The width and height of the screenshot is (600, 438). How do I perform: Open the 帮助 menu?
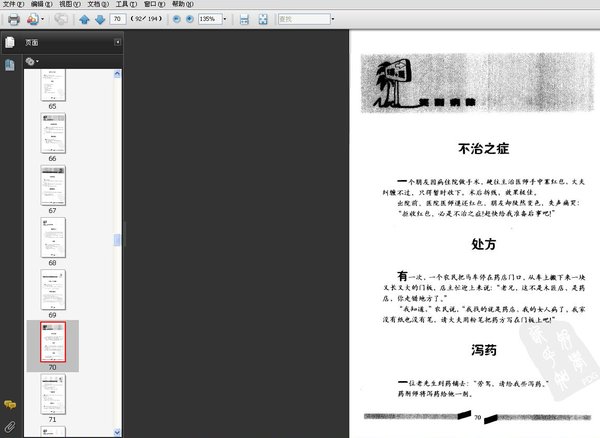point(183,4)
